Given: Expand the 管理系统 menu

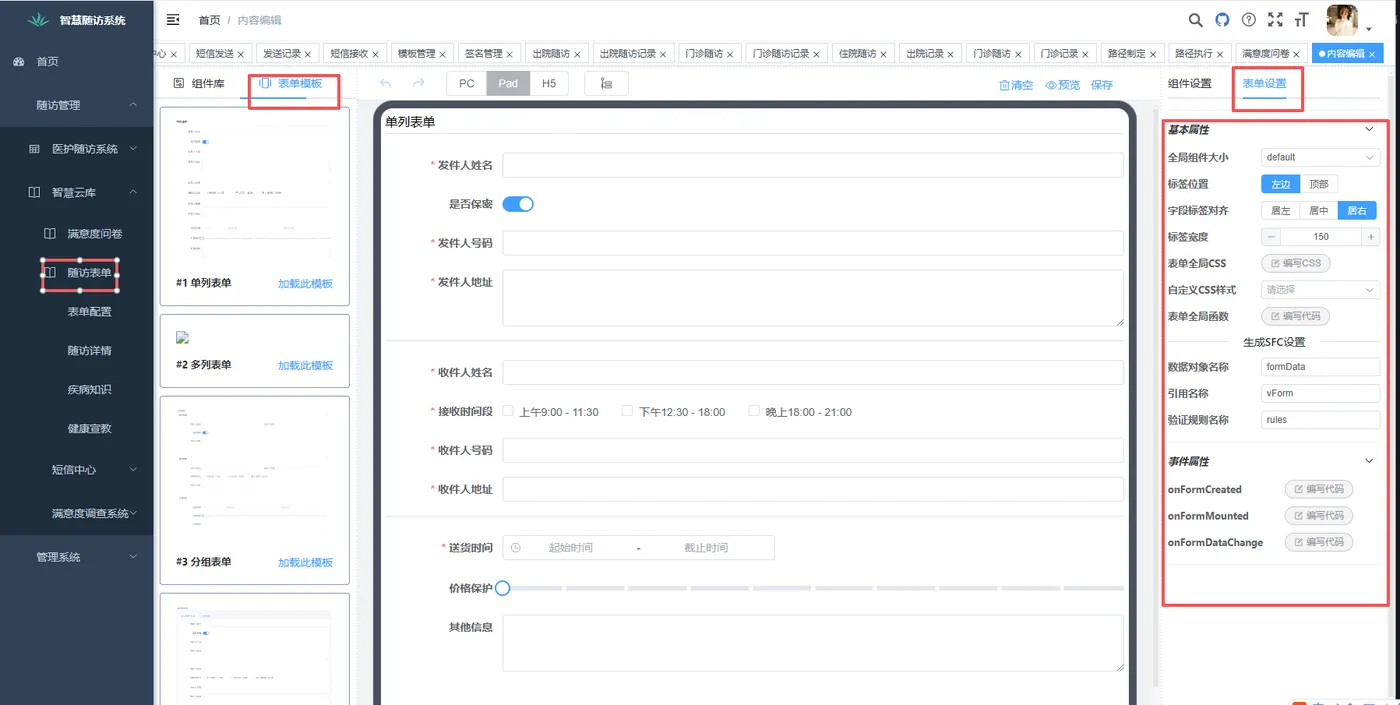Looking at the screenshot, I should pos(133,557).
